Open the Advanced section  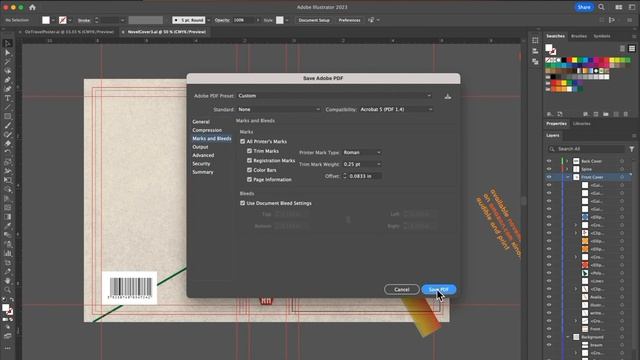203,155
